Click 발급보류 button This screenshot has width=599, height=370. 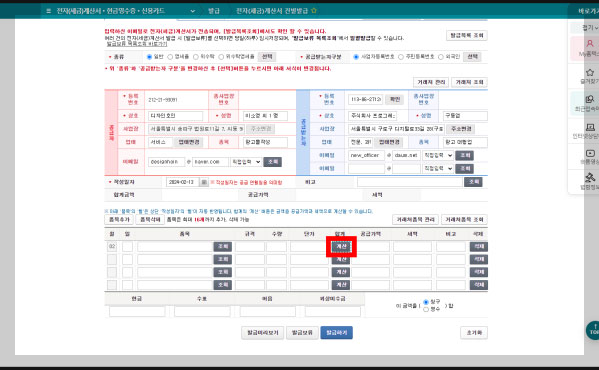pos(302,333)
